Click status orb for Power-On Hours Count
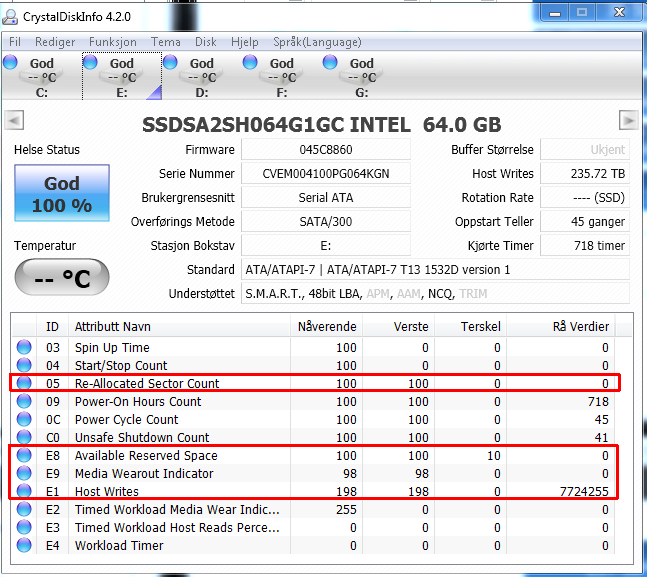 point(24,401)
